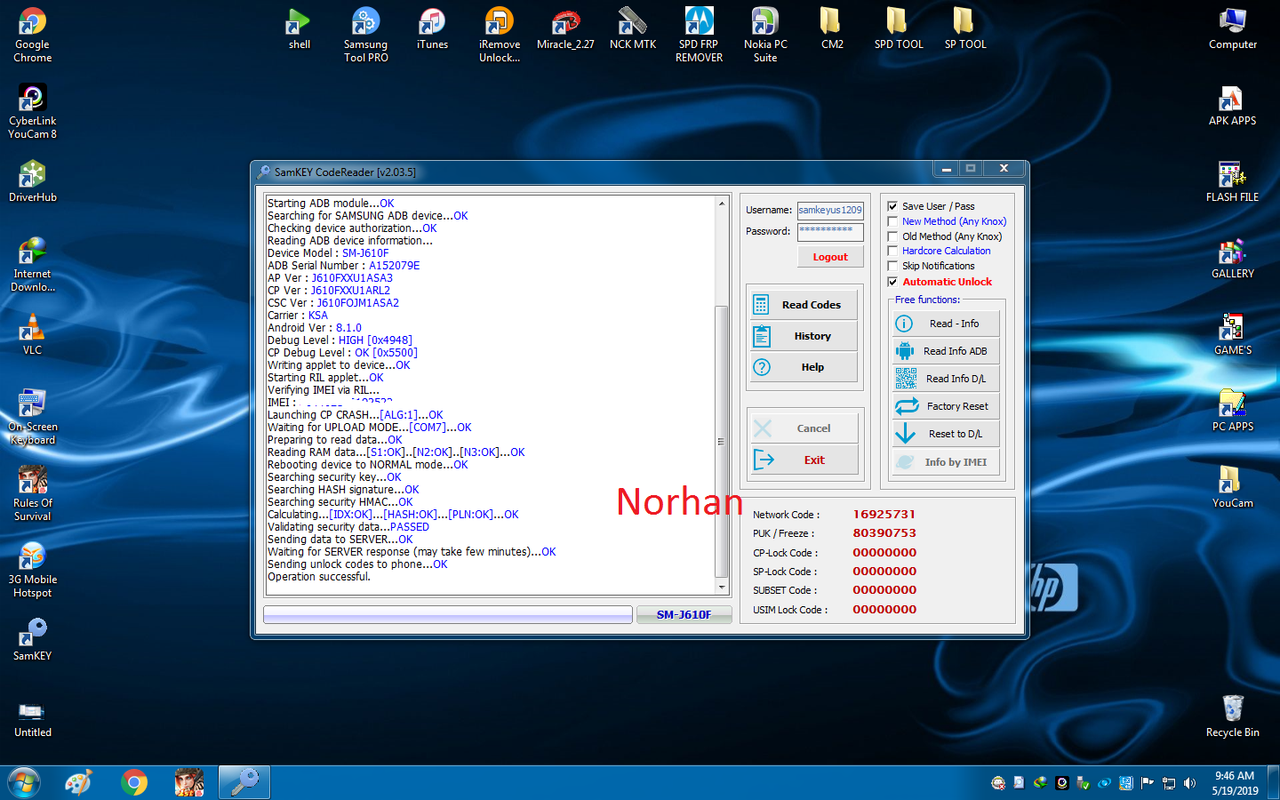The image size is (1280, 800).
Task: Click the Read Codes button
Action: tap(802, 305)
